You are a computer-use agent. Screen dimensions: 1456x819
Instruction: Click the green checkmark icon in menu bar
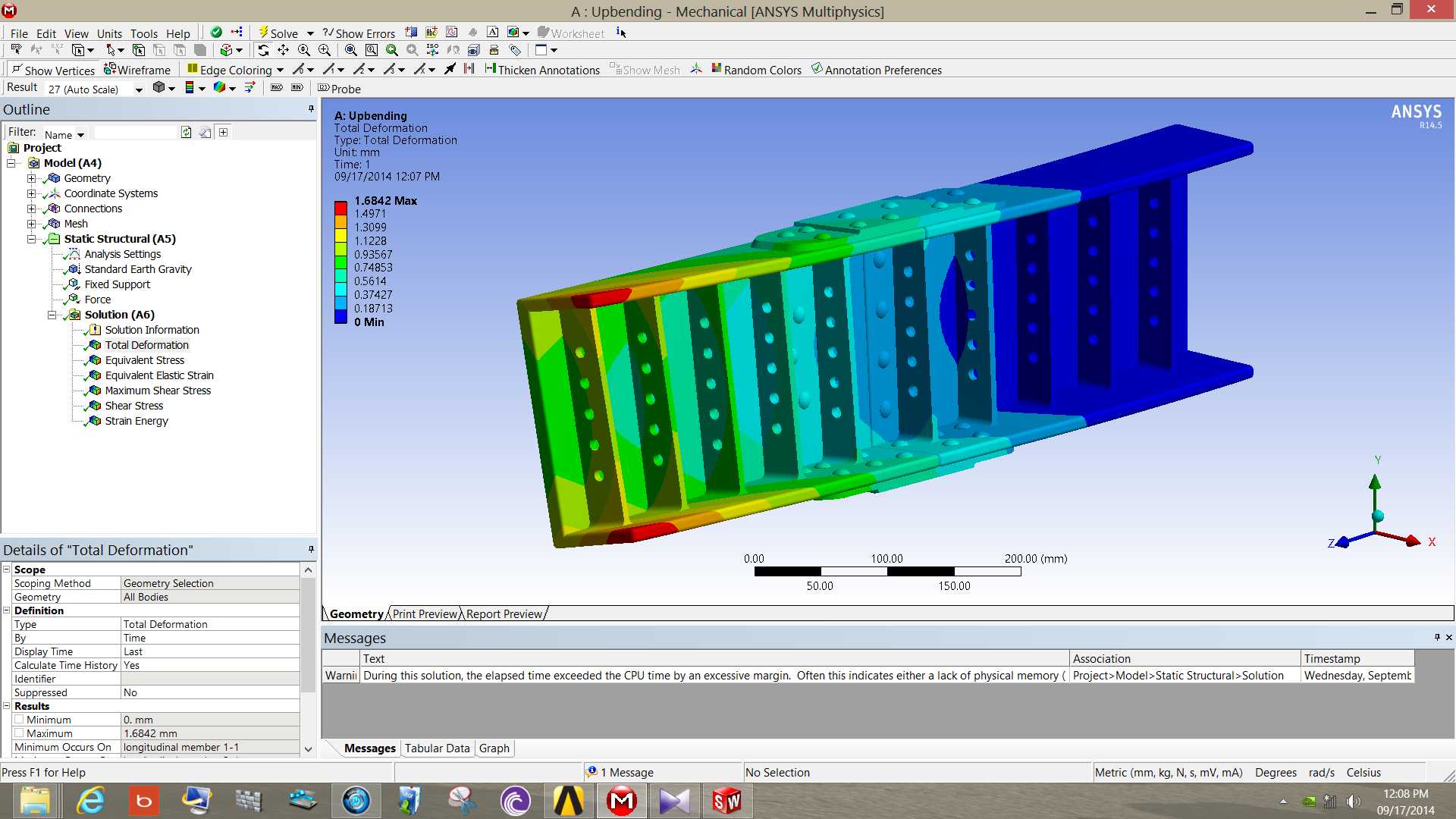pos(216,33)
